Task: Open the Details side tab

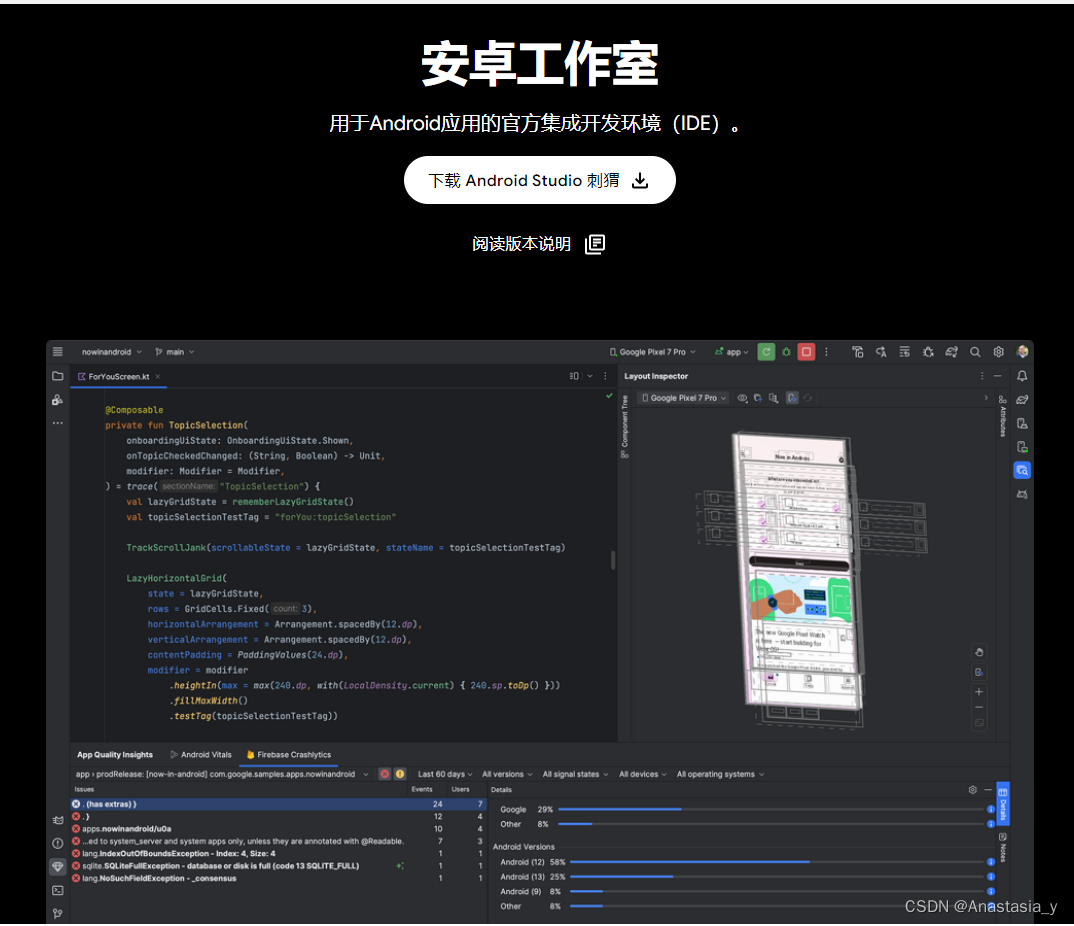Action: 1003,804
